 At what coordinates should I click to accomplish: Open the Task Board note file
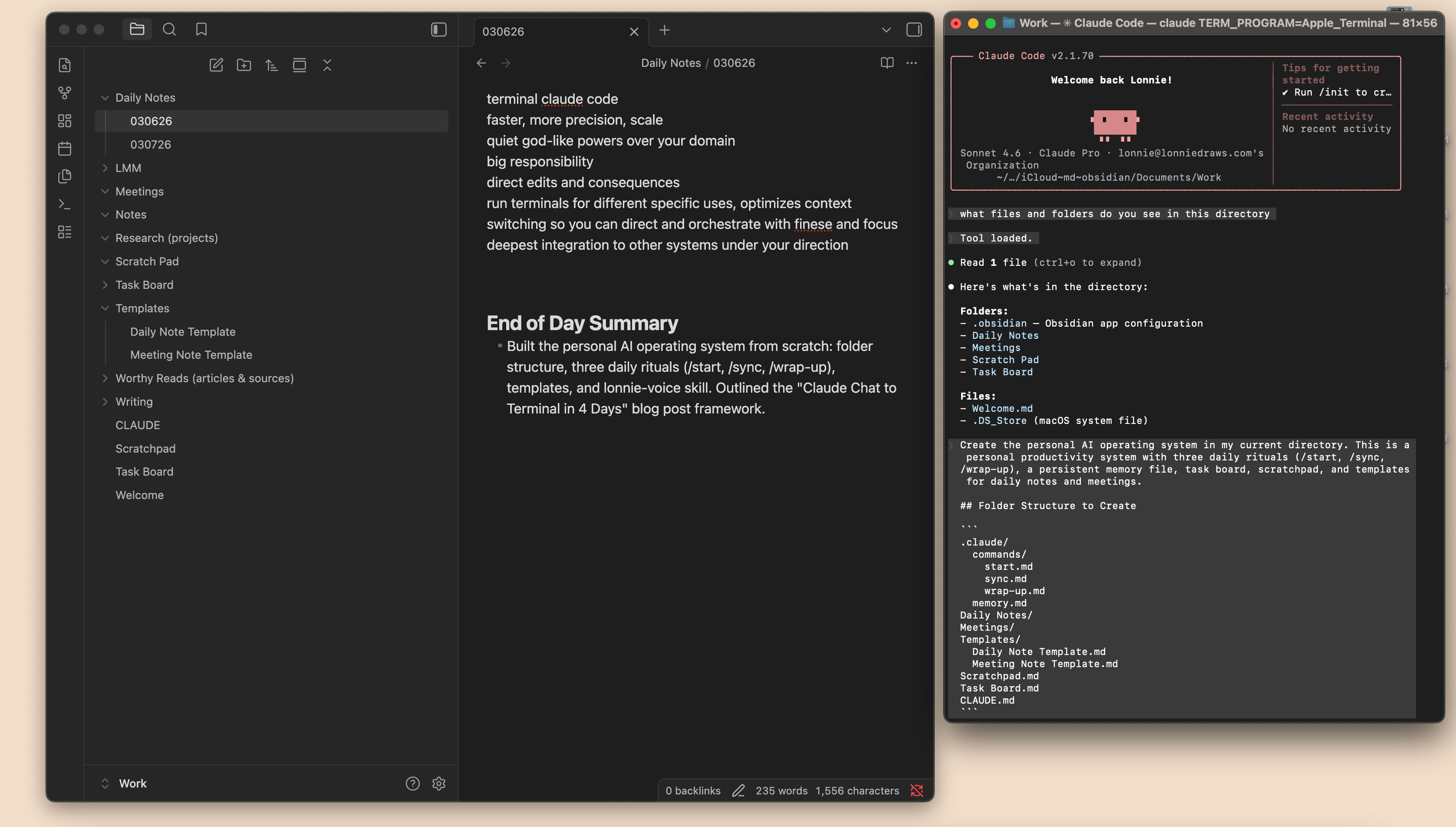pos(271,472)
